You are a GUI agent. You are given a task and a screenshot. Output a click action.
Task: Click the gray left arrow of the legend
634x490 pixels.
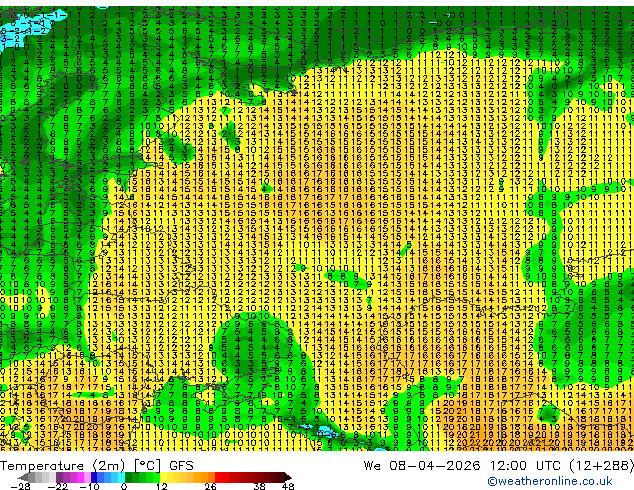(x=23, y=477)
